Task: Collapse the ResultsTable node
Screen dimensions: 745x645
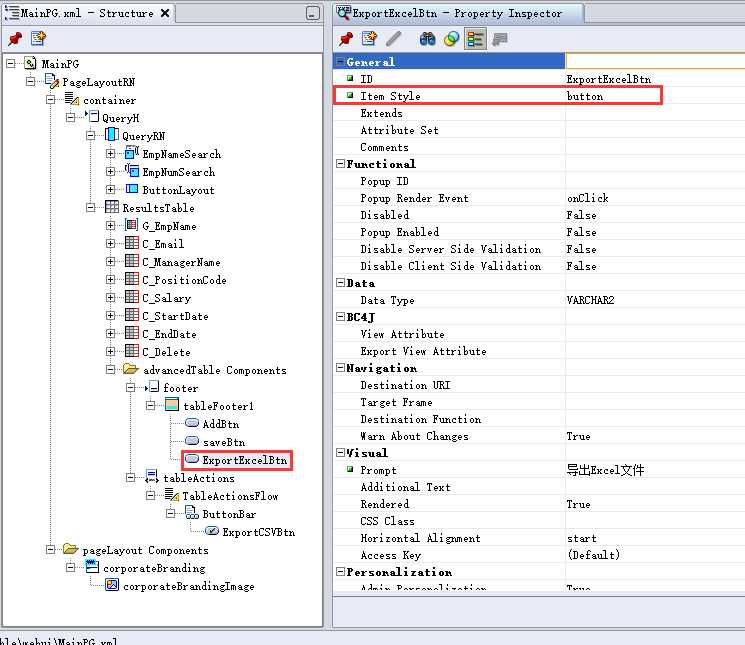Action: 90,208
